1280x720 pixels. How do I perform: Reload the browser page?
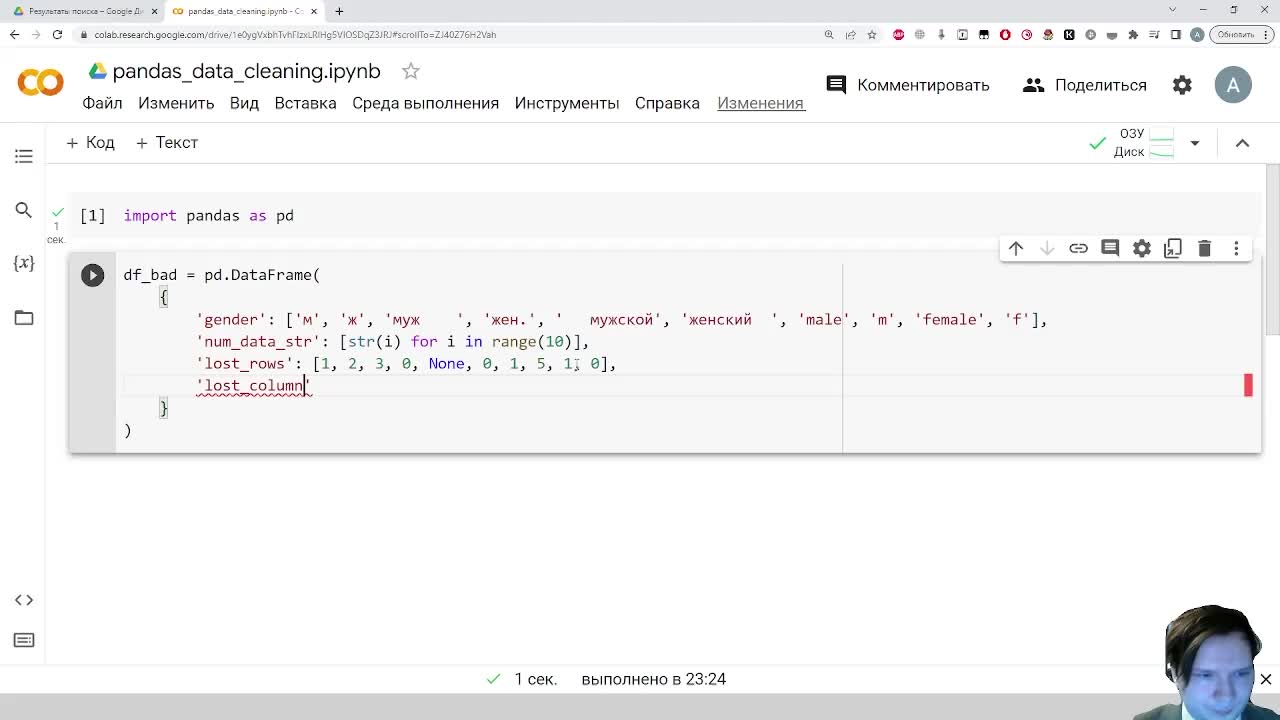(x=57, y=34)
